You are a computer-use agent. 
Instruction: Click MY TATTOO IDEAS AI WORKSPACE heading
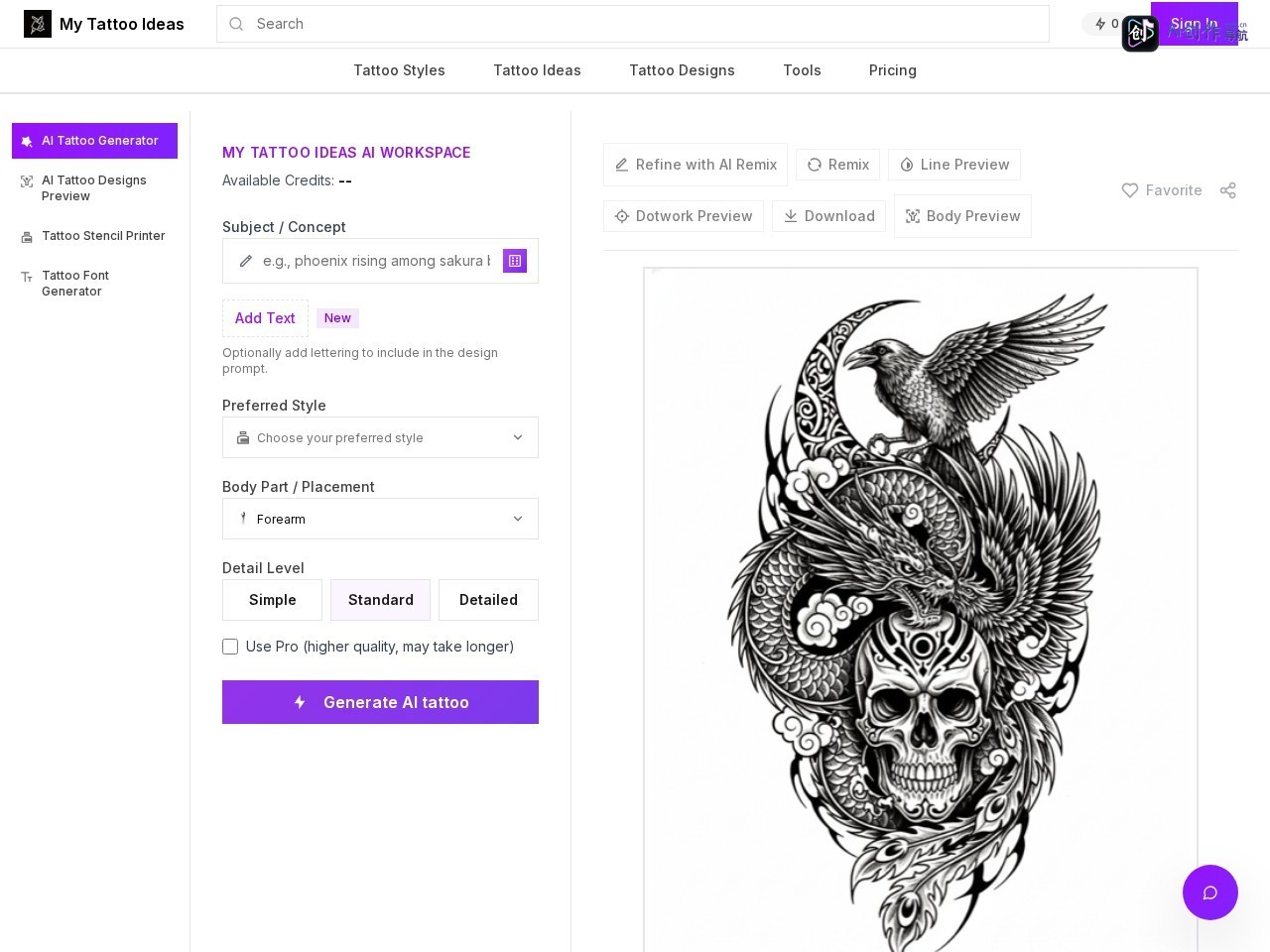[346, 153]
